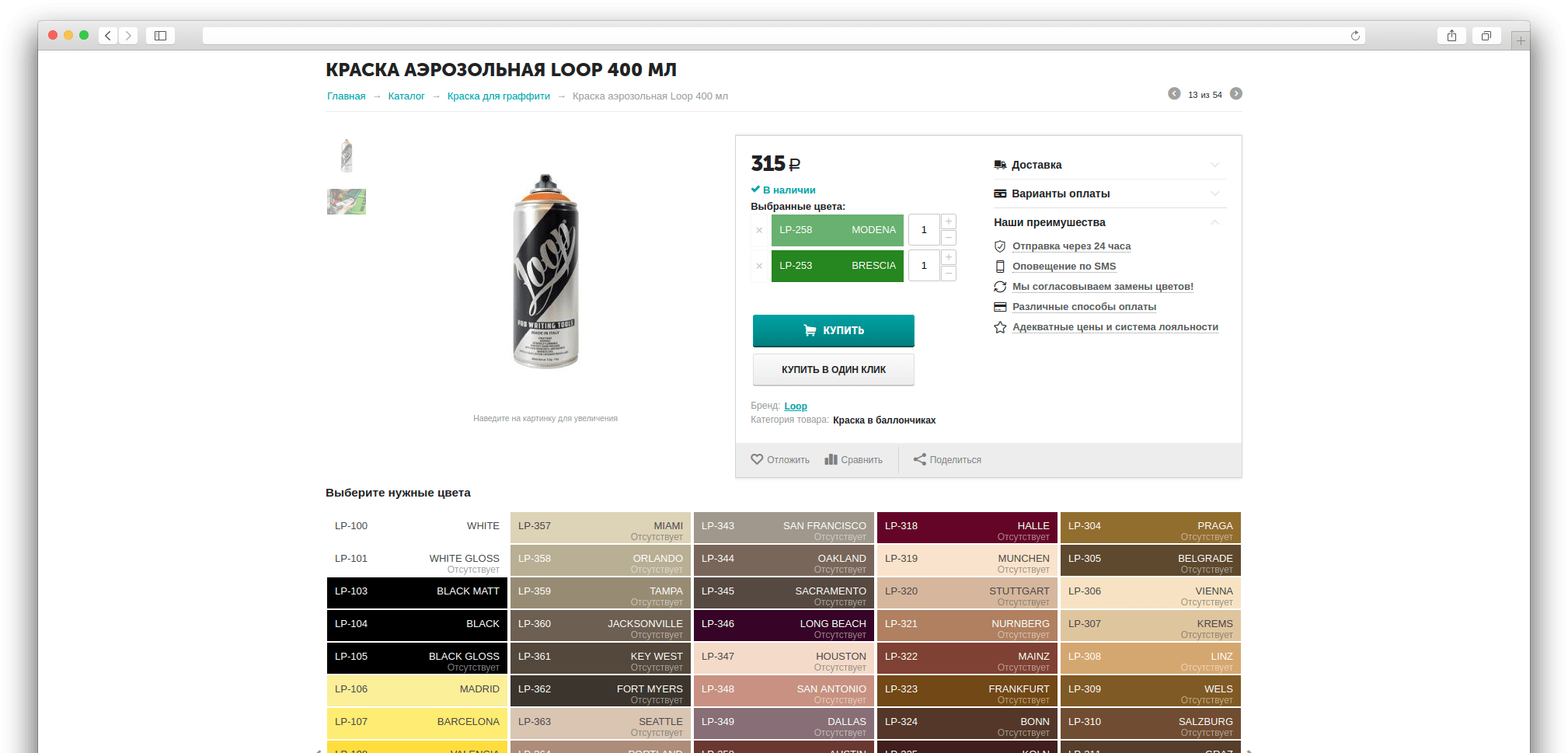Open the Loop brand link
Screen dimensions: 1568x753
[x=796, y=406]
